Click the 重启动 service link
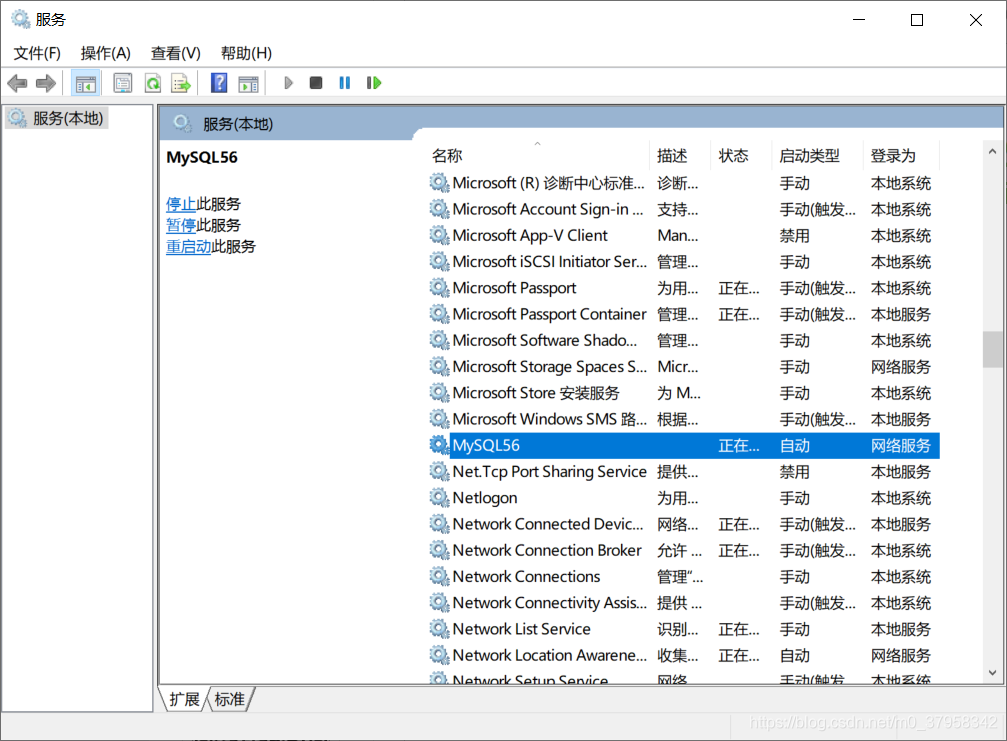This screenshot has width=1007, height=741. pyautogui.click(x=188, y=247)
